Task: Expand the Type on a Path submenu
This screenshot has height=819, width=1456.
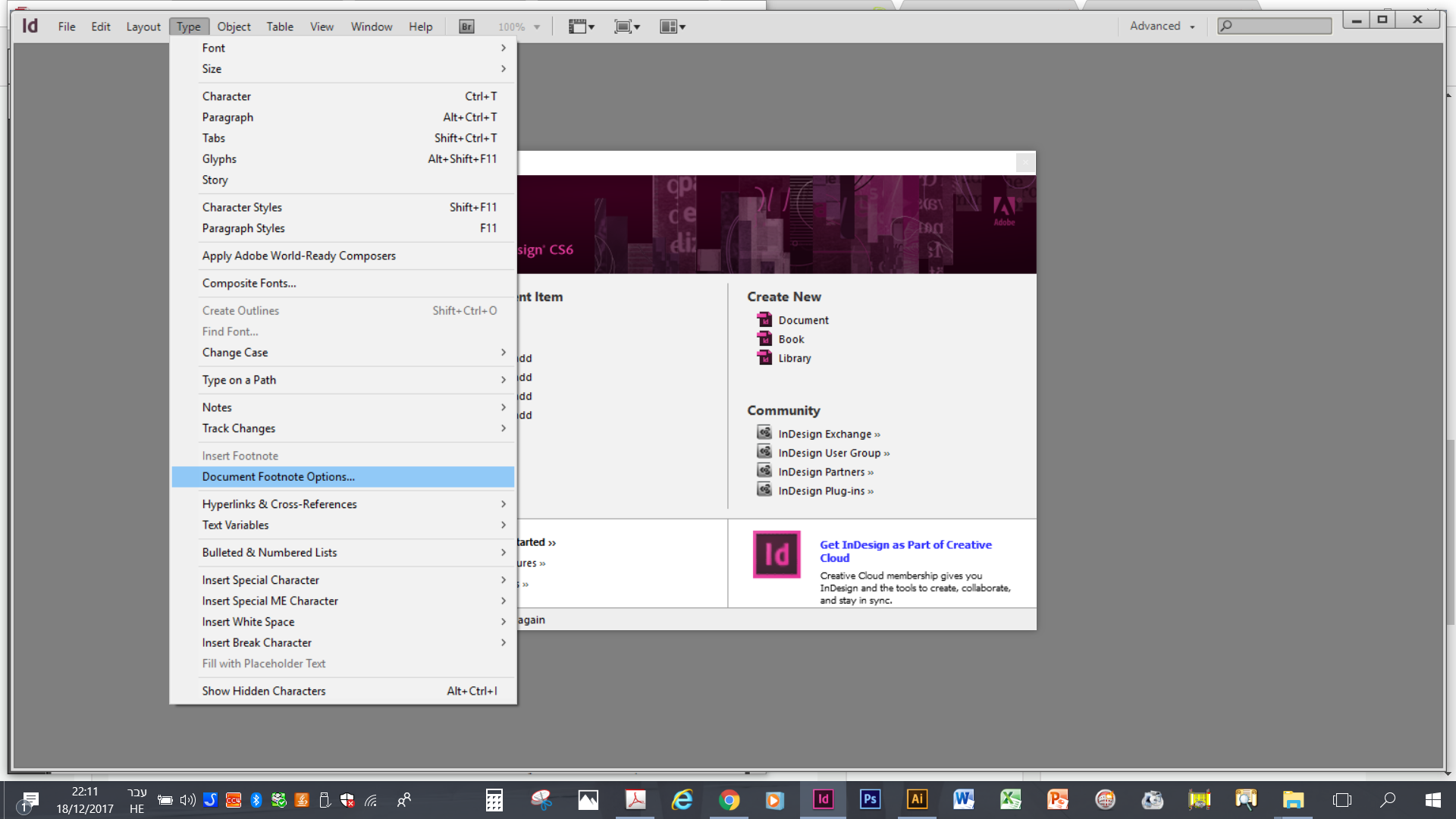Action: (x=343, y=380)
